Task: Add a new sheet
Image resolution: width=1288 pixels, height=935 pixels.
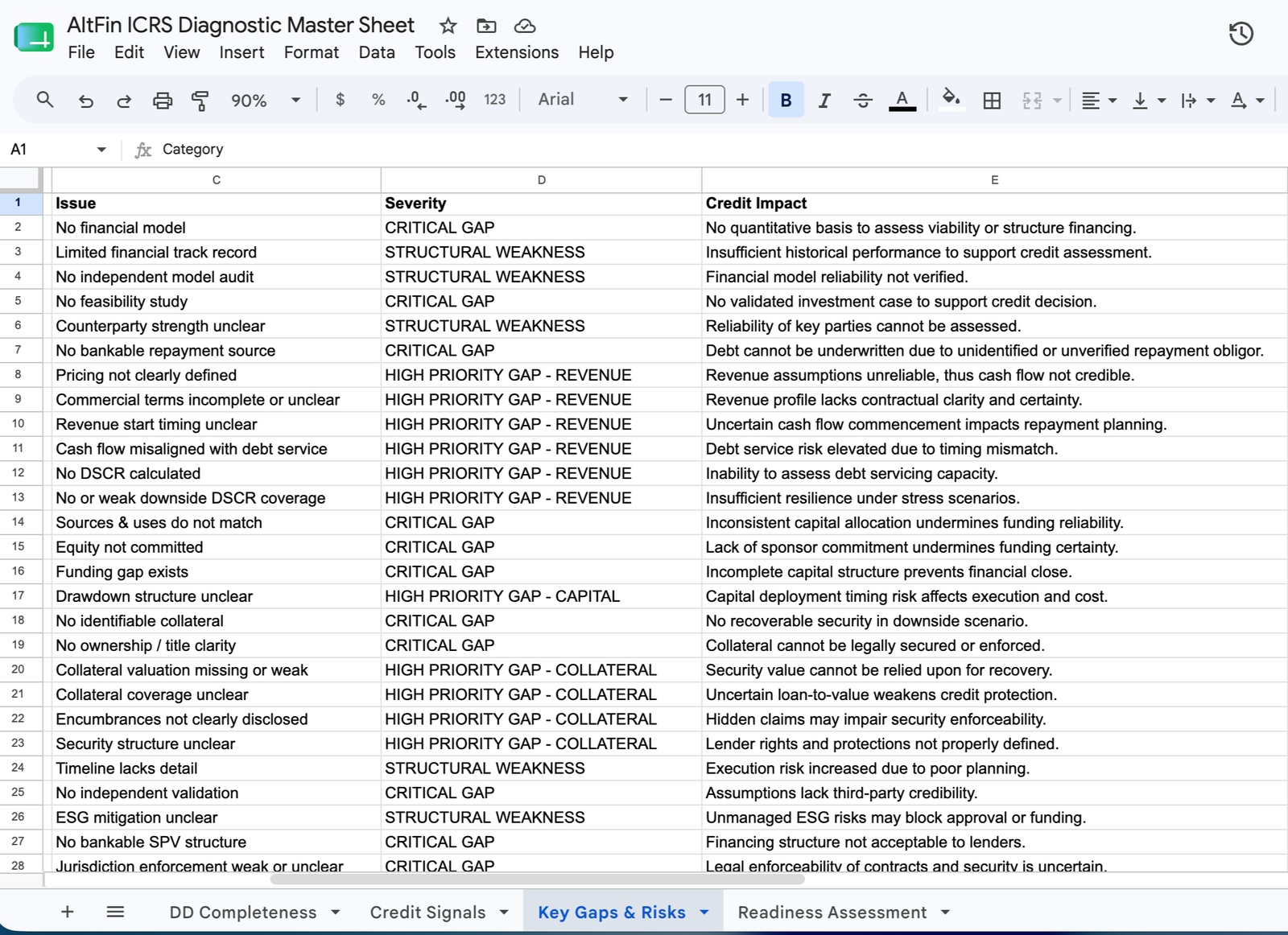Action: point(68,912)
